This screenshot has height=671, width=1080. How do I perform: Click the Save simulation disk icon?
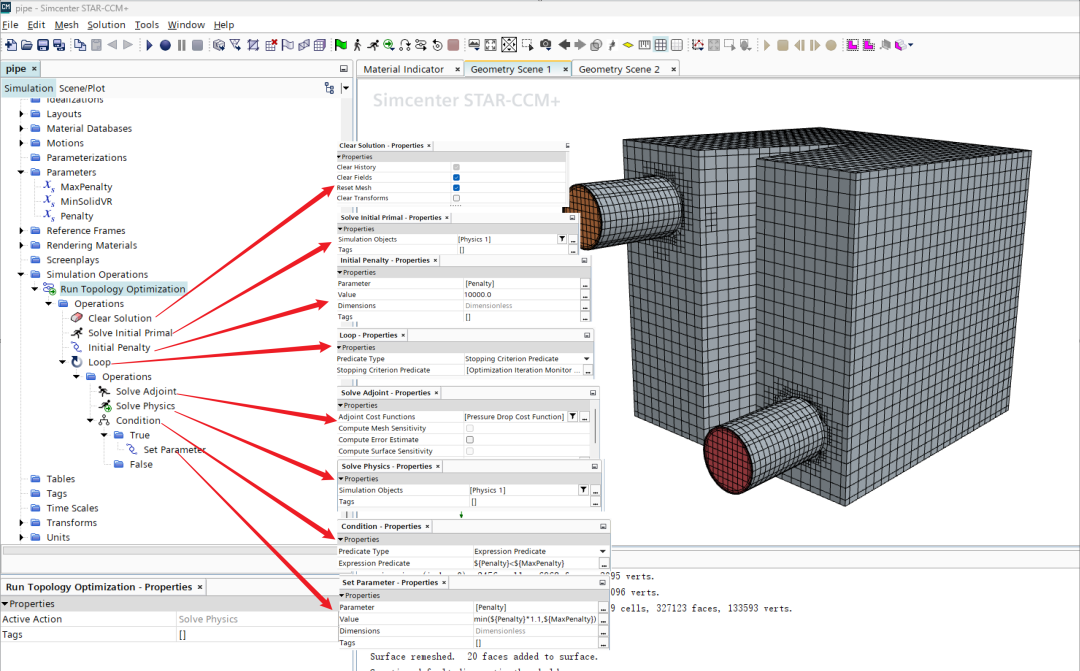43,45
